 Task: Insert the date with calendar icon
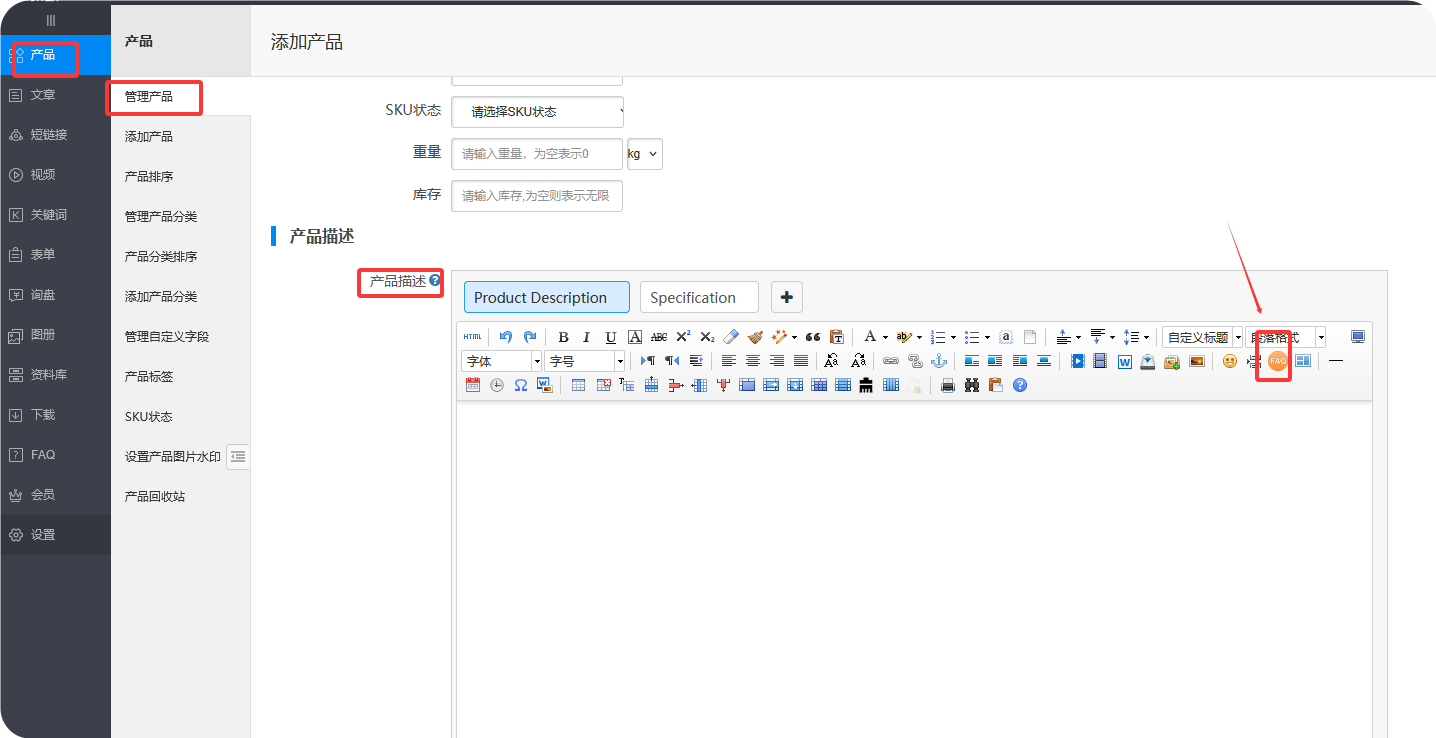tap(473, 385)
